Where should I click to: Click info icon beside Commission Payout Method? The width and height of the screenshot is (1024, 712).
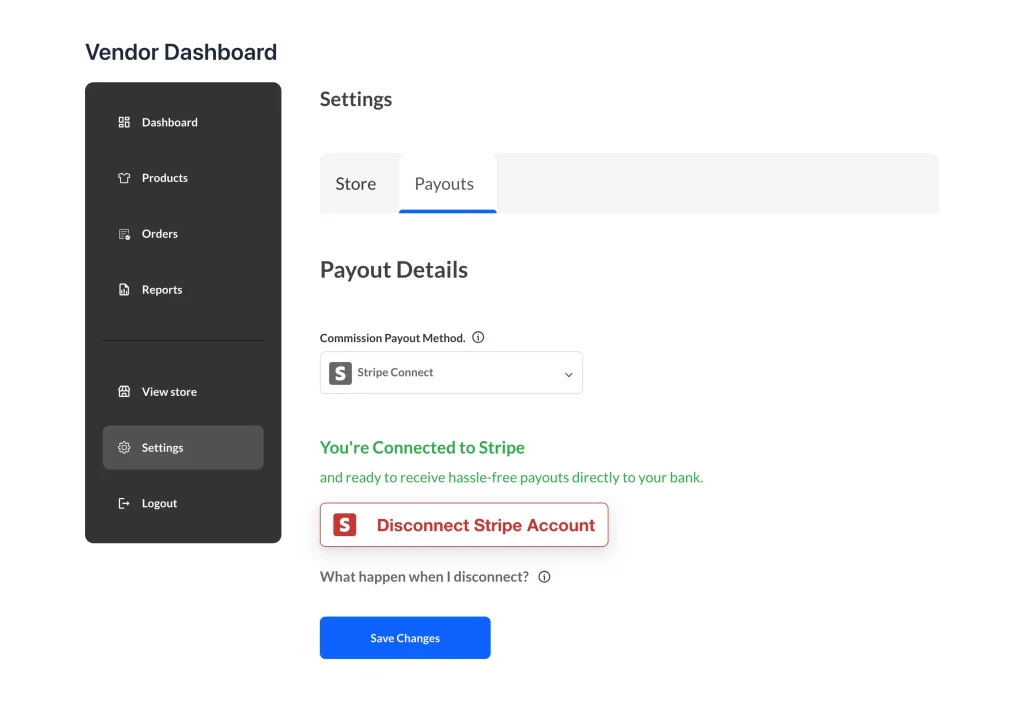click(478, 338)
